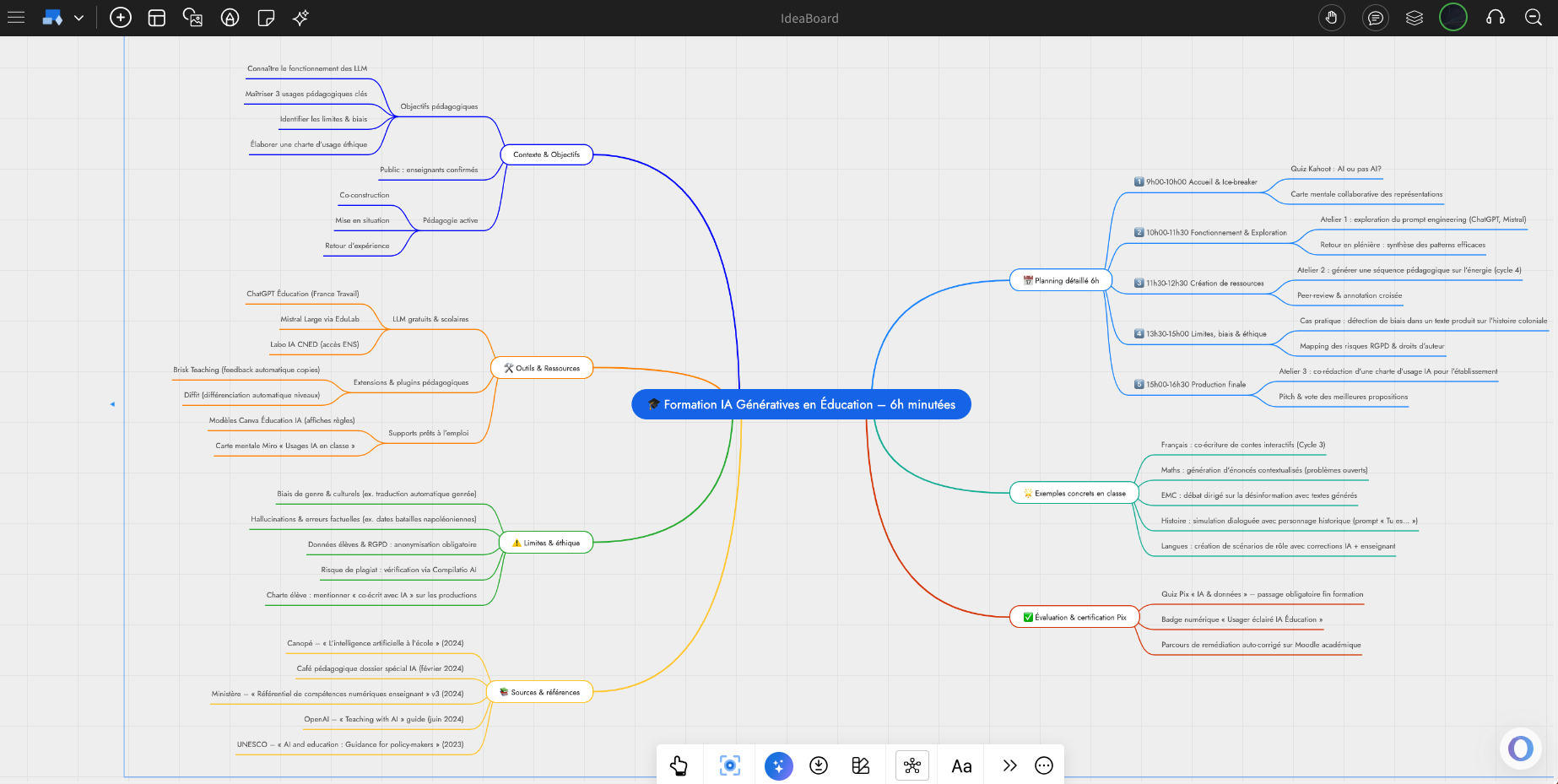Insert image or shape from top toolbar
Image resolution: width=1558 pixels, height=784 pixels.
click(x=193, y=18)
